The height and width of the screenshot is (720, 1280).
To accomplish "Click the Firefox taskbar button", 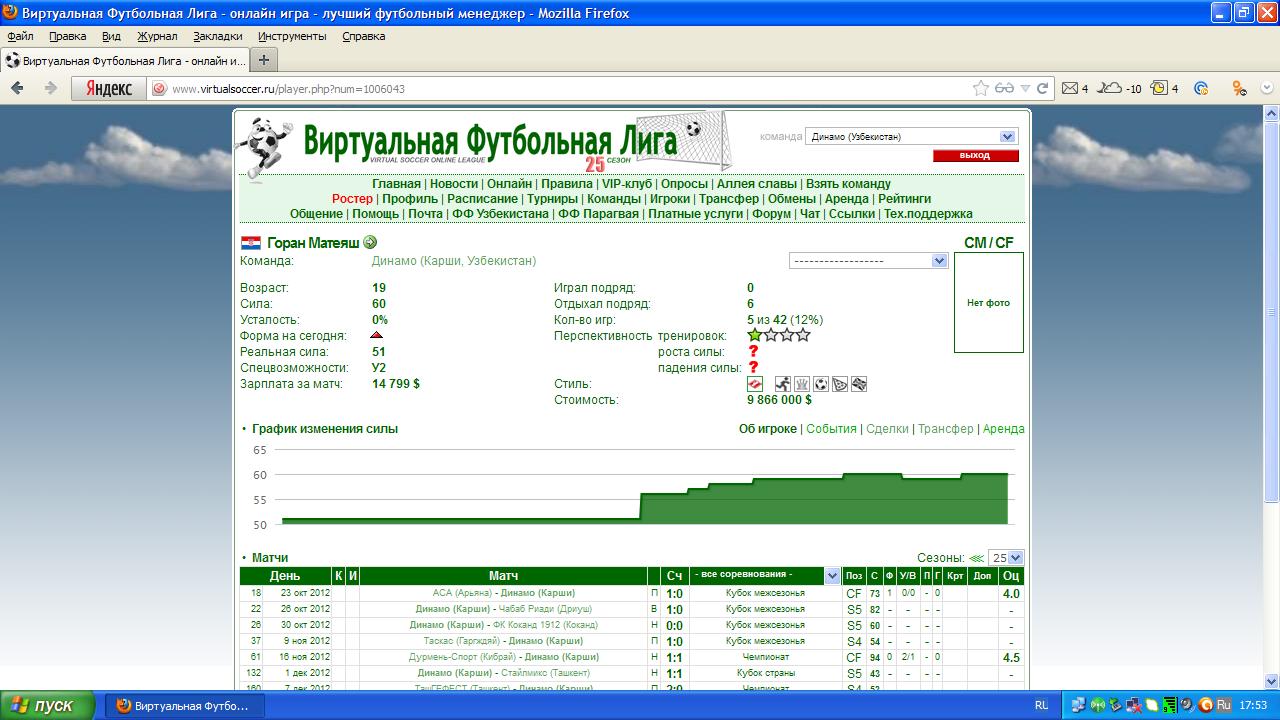I will coord(183,705).
